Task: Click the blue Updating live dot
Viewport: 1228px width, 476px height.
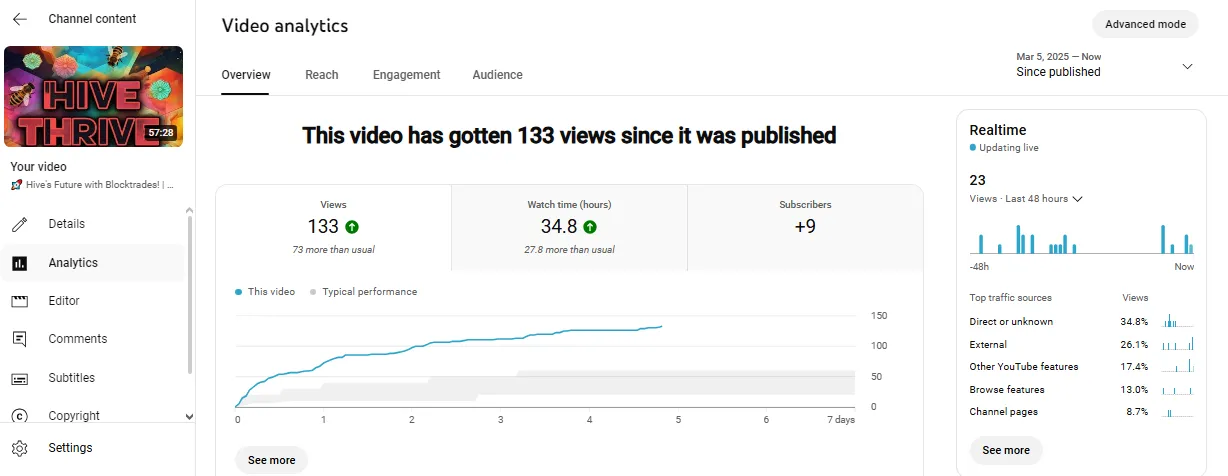Action: (973, 147)
